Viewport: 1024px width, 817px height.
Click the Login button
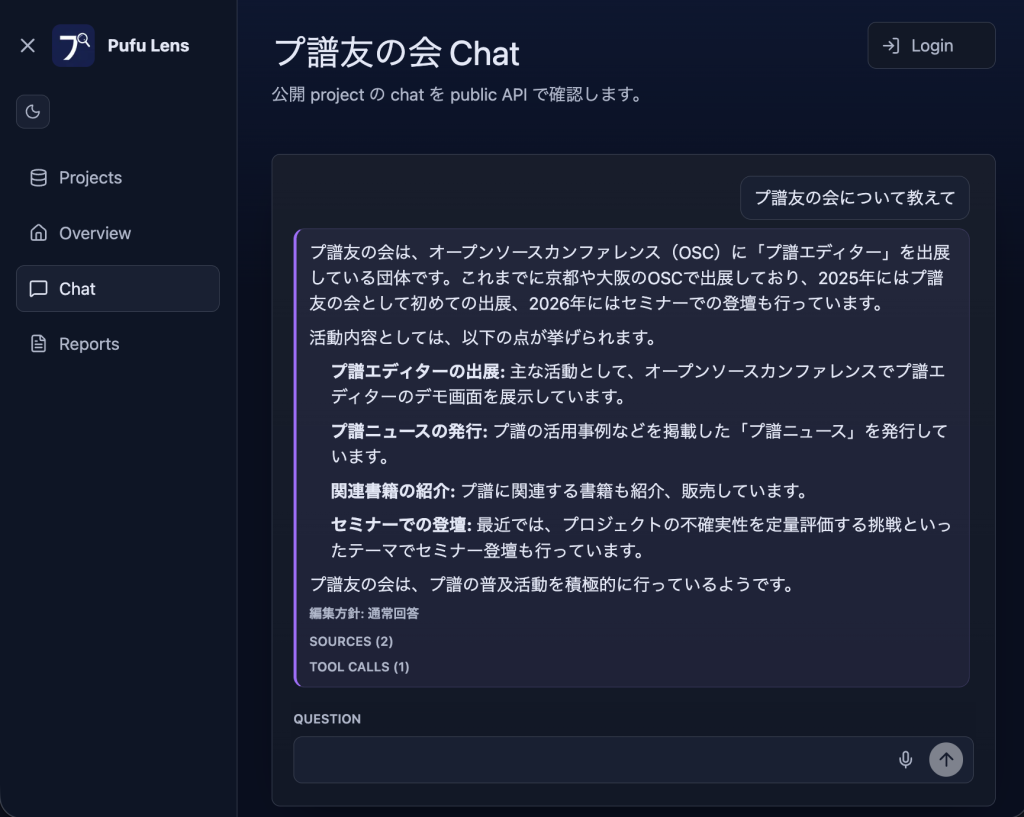click(x=931, y=46)
